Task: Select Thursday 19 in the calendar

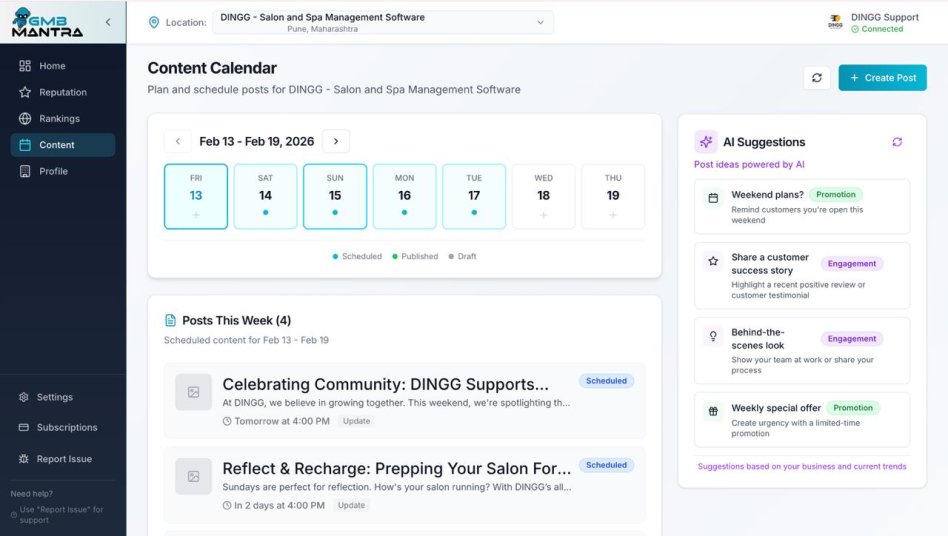Action: click(x=613, y=196)
